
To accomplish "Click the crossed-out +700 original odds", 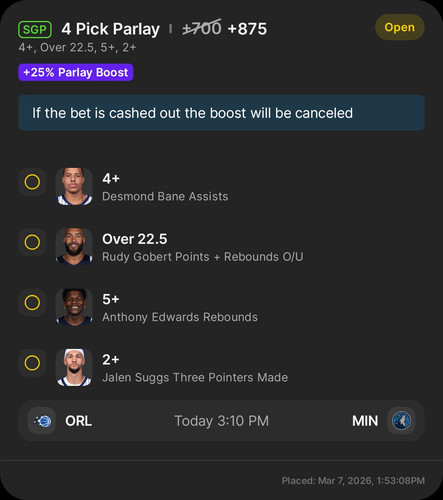I will [x=202, y=28].
